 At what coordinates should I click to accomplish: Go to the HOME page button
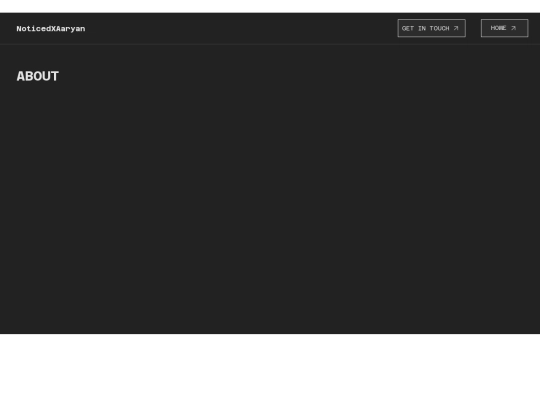(505, 28)
